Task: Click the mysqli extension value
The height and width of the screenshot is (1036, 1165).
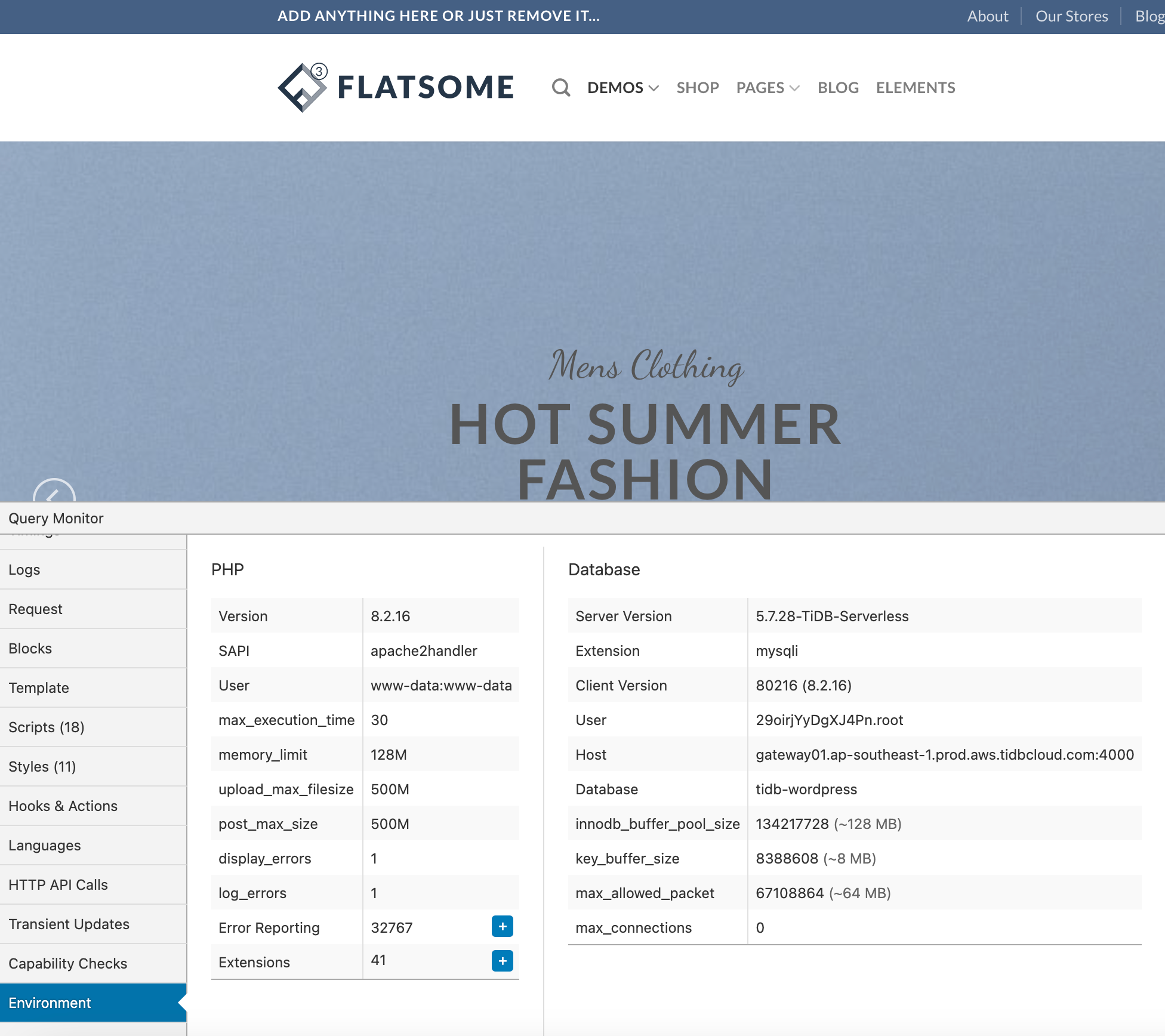Action: (776, 650)
